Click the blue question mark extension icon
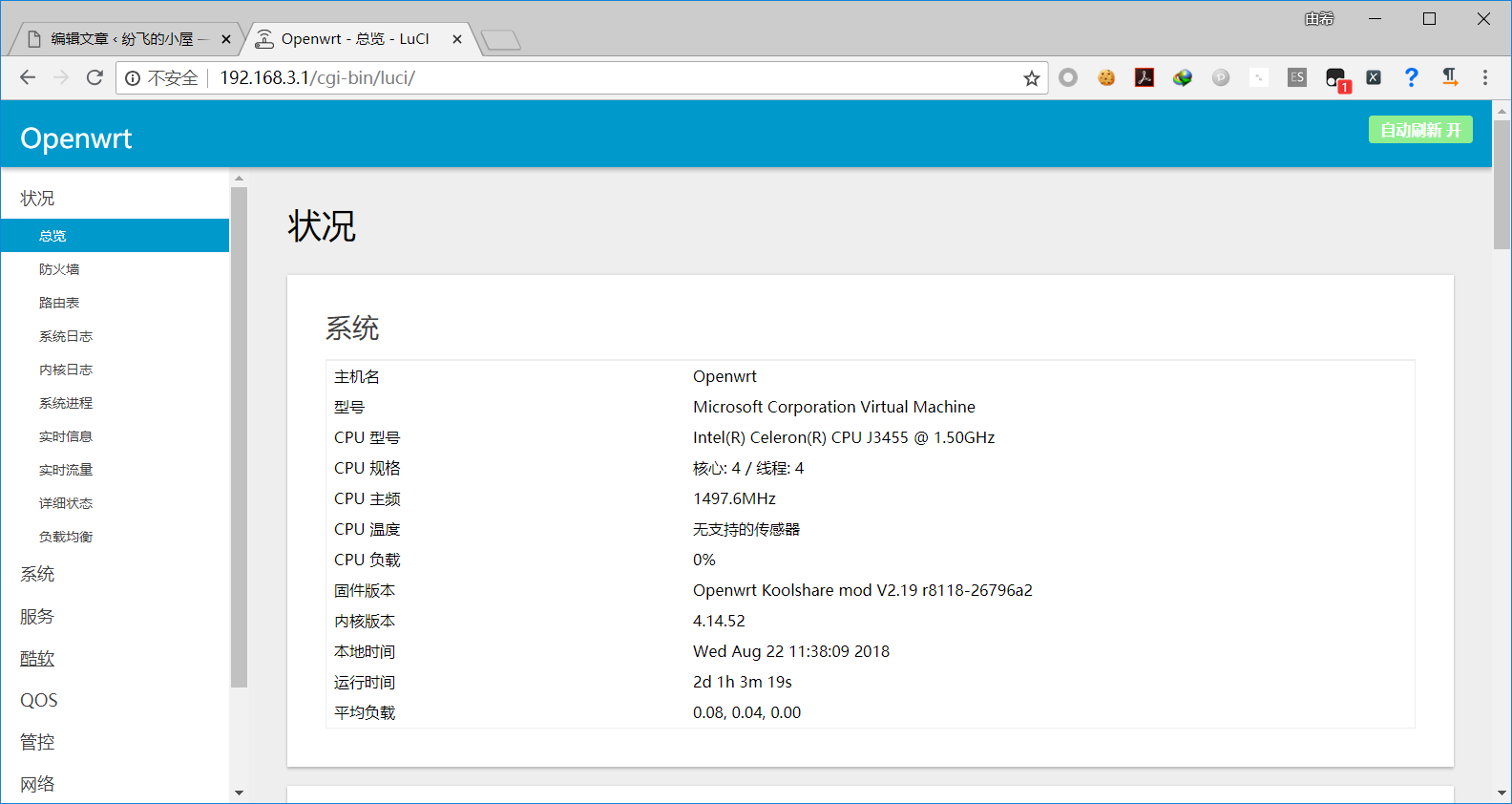Screen dimensions: 1512x804 1412,77
